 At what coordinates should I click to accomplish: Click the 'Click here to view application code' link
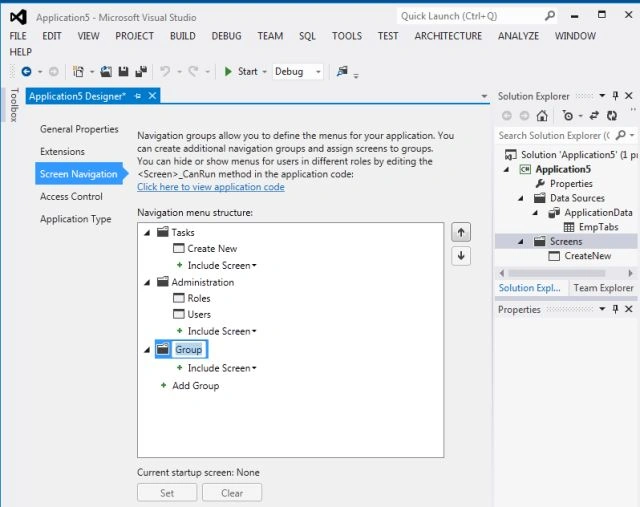211,187
